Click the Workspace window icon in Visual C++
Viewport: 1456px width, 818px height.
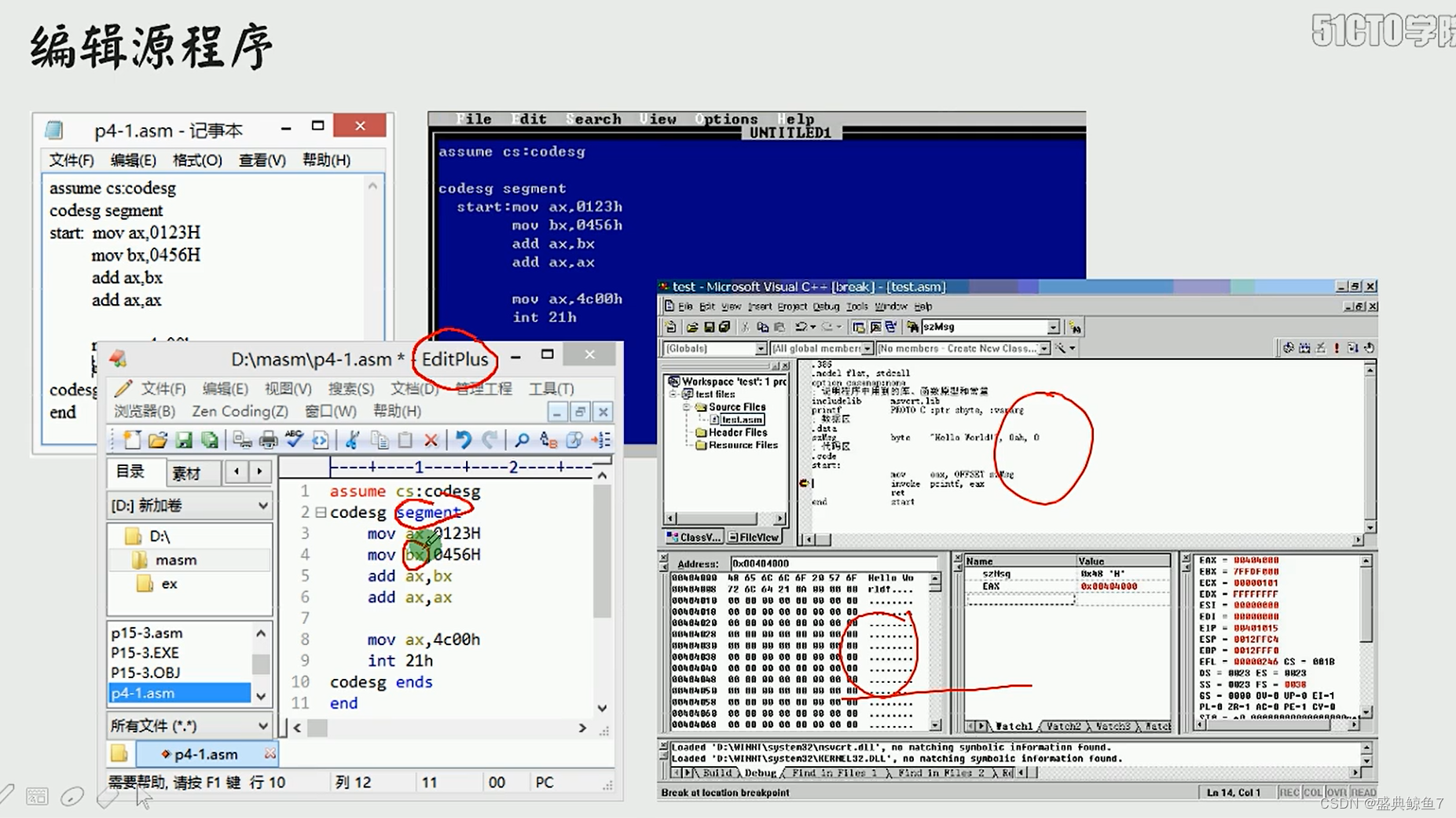click(859, 327)
